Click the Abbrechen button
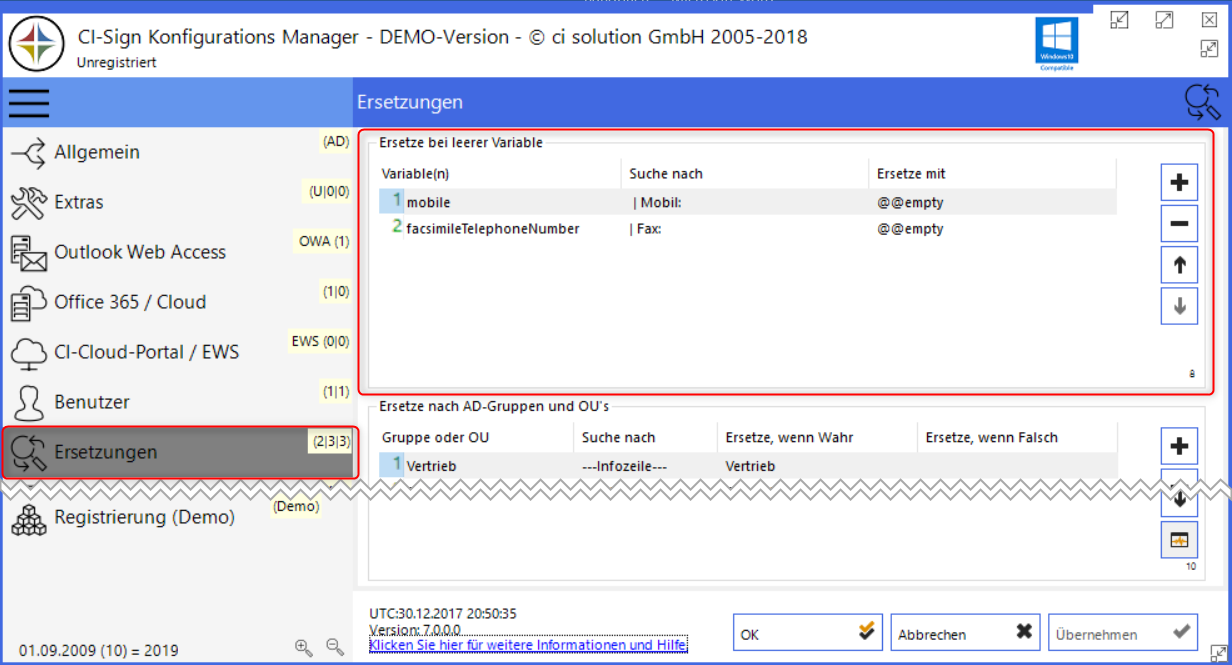Screen dimensions: 1232x665 964,633
